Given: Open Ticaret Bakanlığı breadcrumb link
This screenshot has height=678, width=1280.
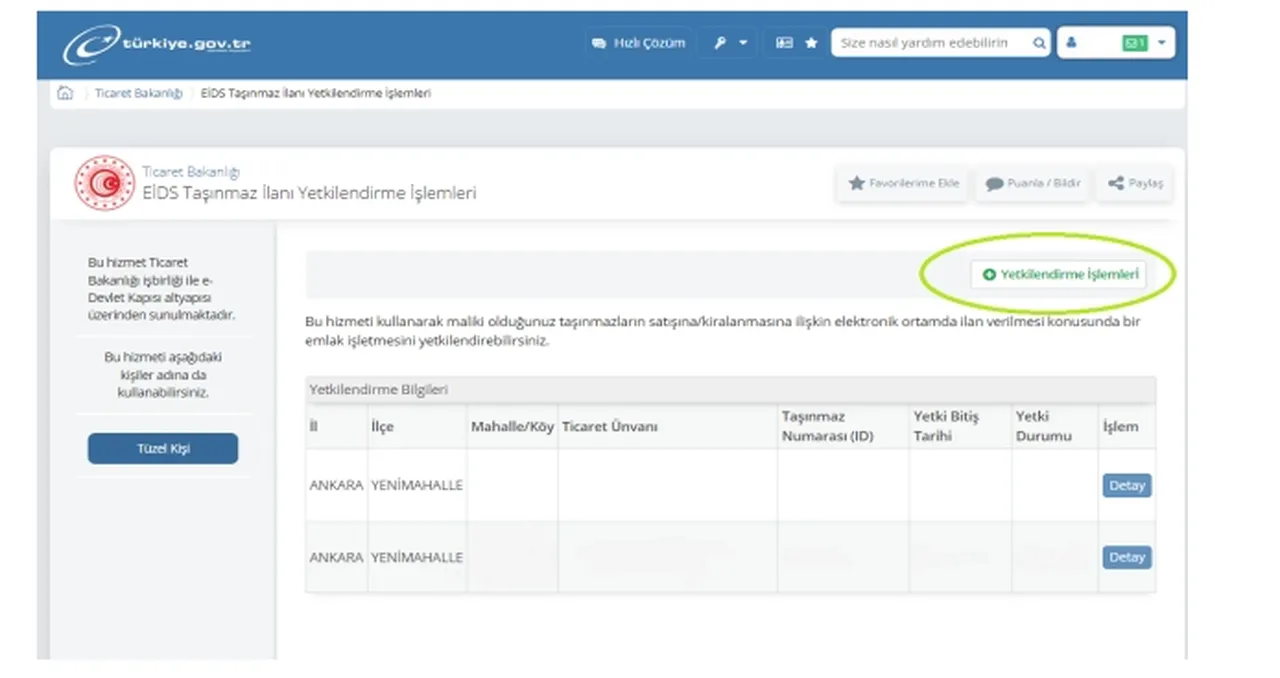Looking at the screenshot, I should (x=138, y=93).
